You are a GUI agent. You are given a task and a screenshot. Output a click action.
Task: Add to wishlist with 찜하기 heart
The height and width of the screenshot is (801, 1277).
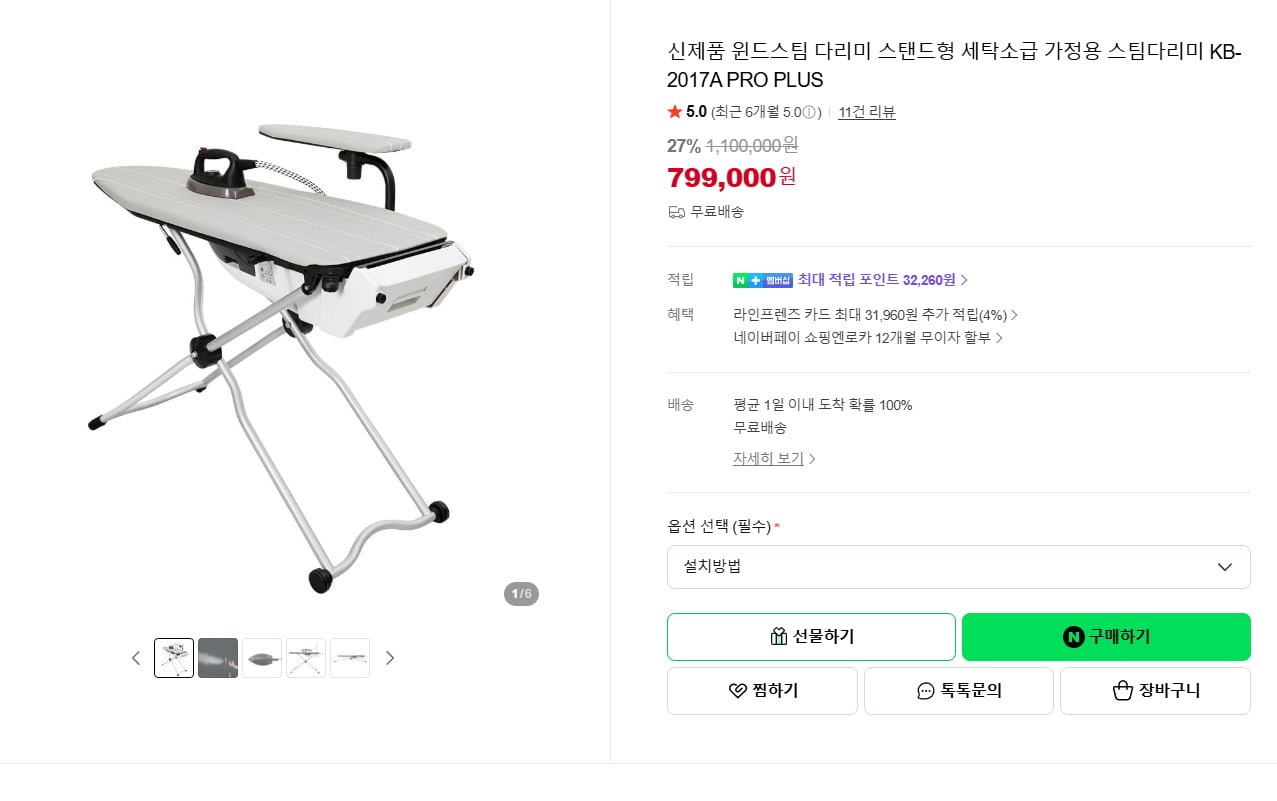(762, 691)
